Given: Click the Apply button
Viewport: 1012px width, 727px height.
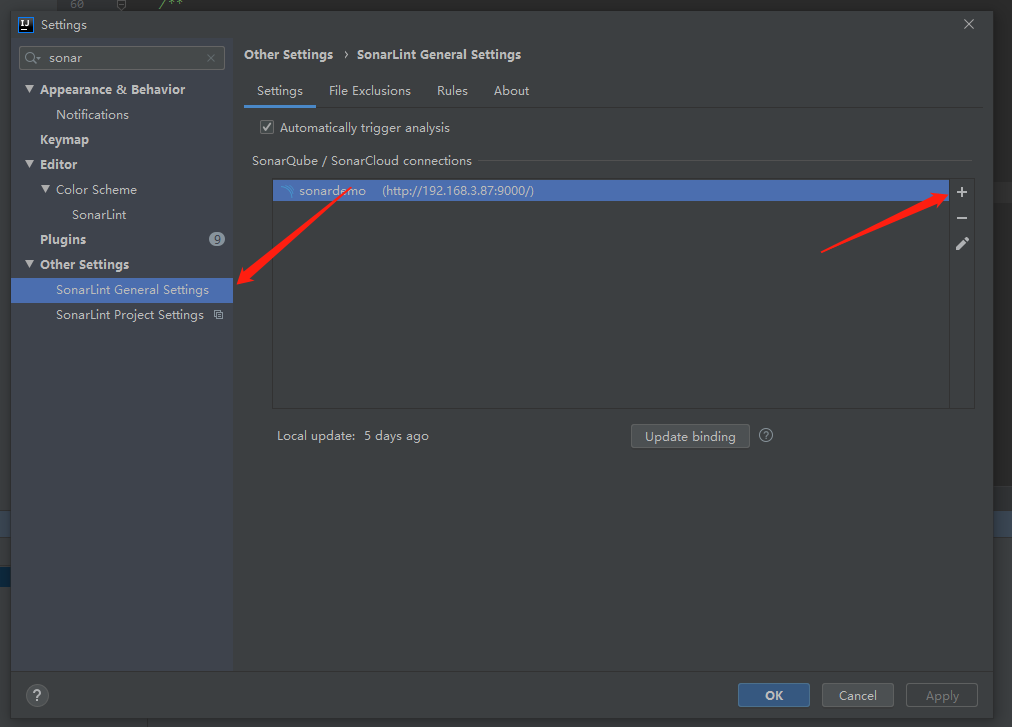Looking at the screenshot, I should [x=942, y=695].
